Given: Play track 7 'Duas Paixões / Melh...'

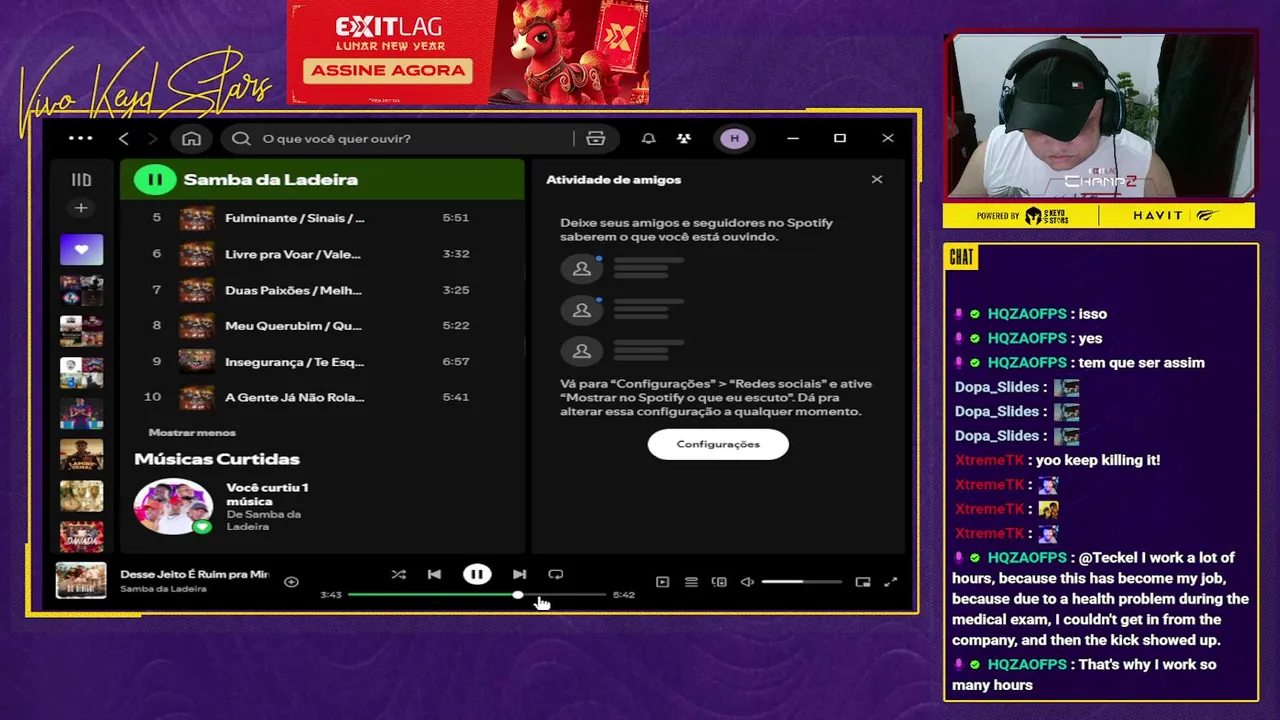Looking at the screenshot, I should coord(322,290).
